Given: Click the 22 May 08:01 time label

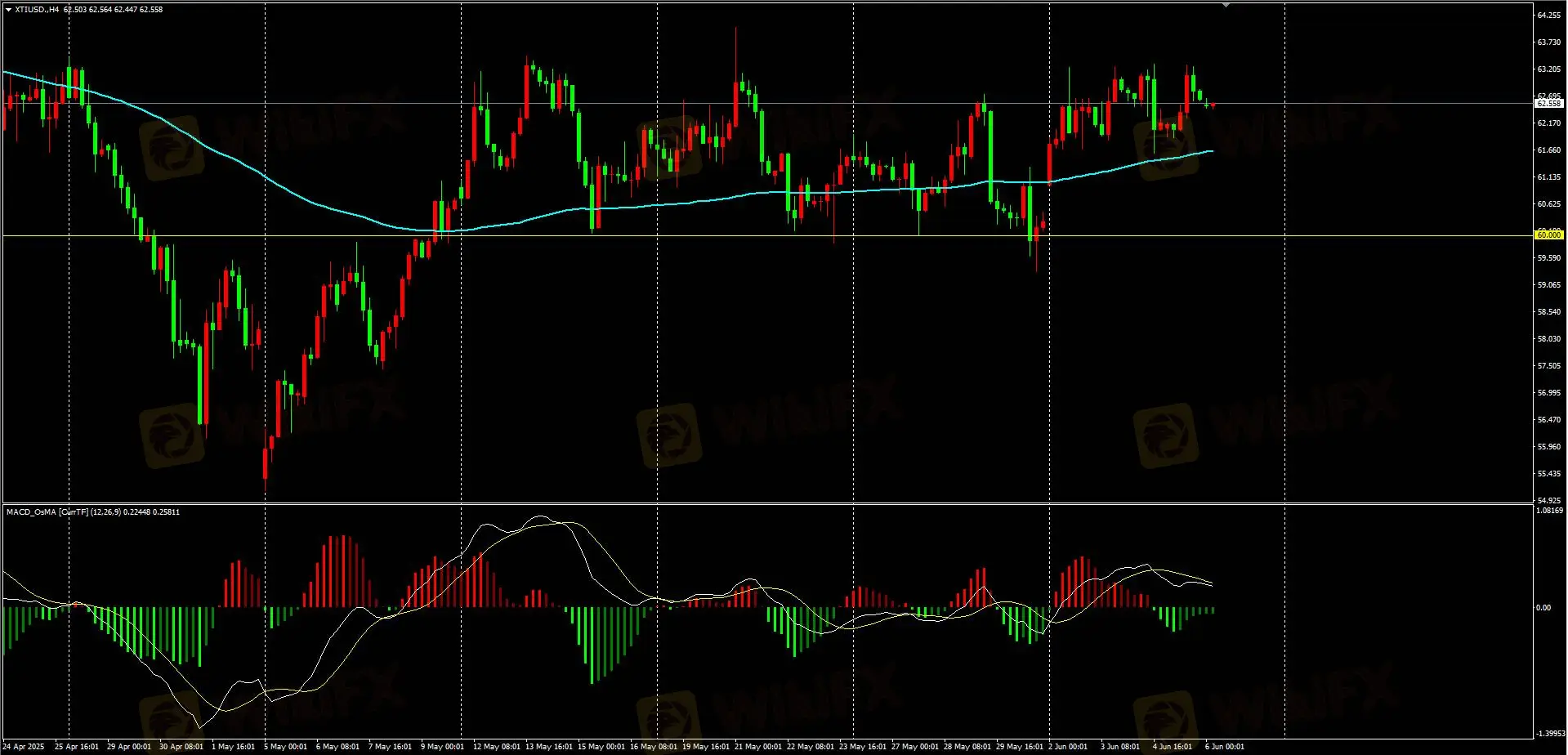Looking at the screenshot, I should (x=811, y=747).
